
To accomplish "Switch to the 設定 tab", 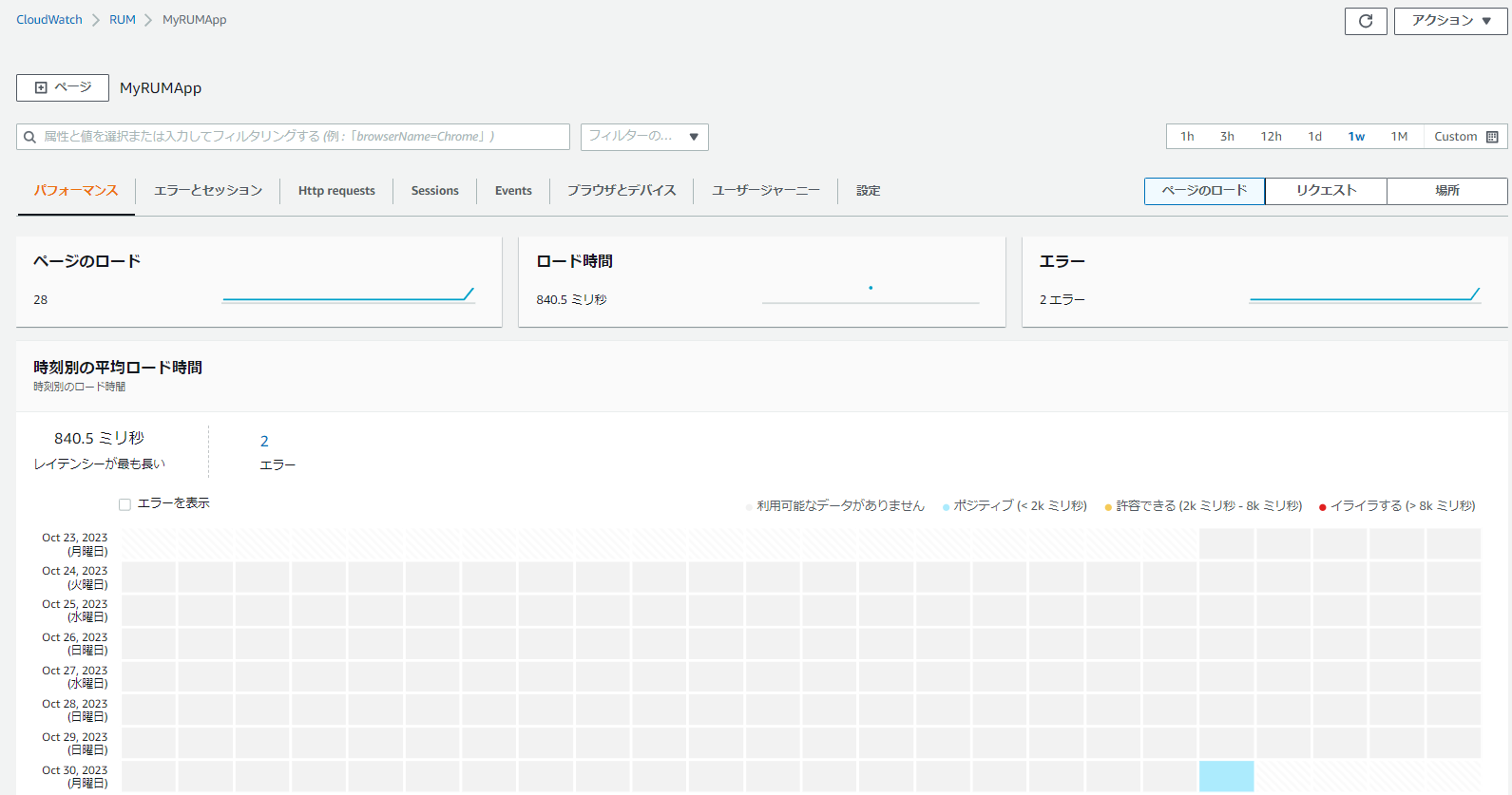I will click(869, 191).
